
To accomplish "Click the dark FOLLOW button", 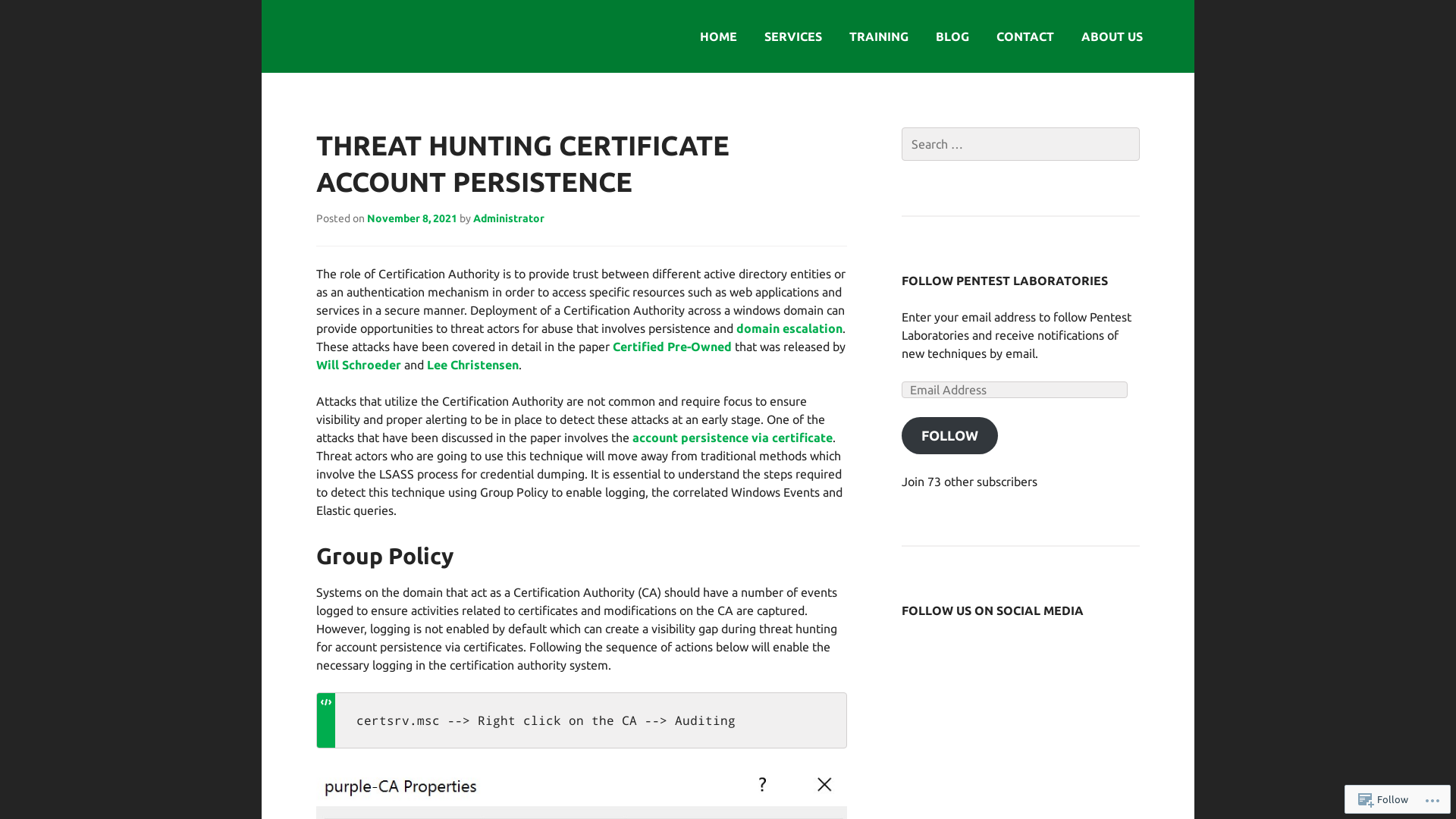I will 949,436.
